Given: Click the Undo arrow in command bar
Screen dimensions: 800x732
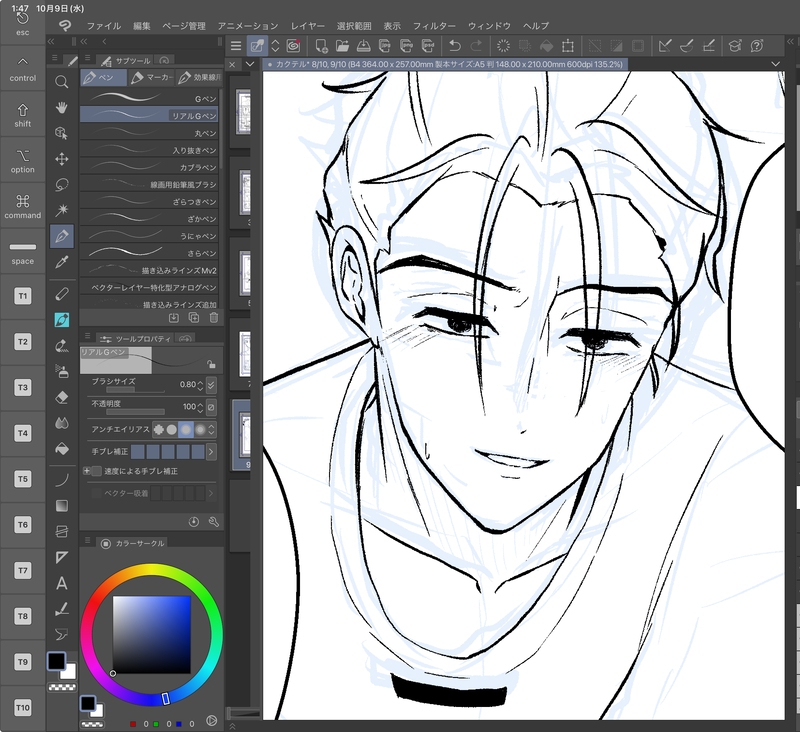Looking at the screenshot, I should tap(455, 46).
